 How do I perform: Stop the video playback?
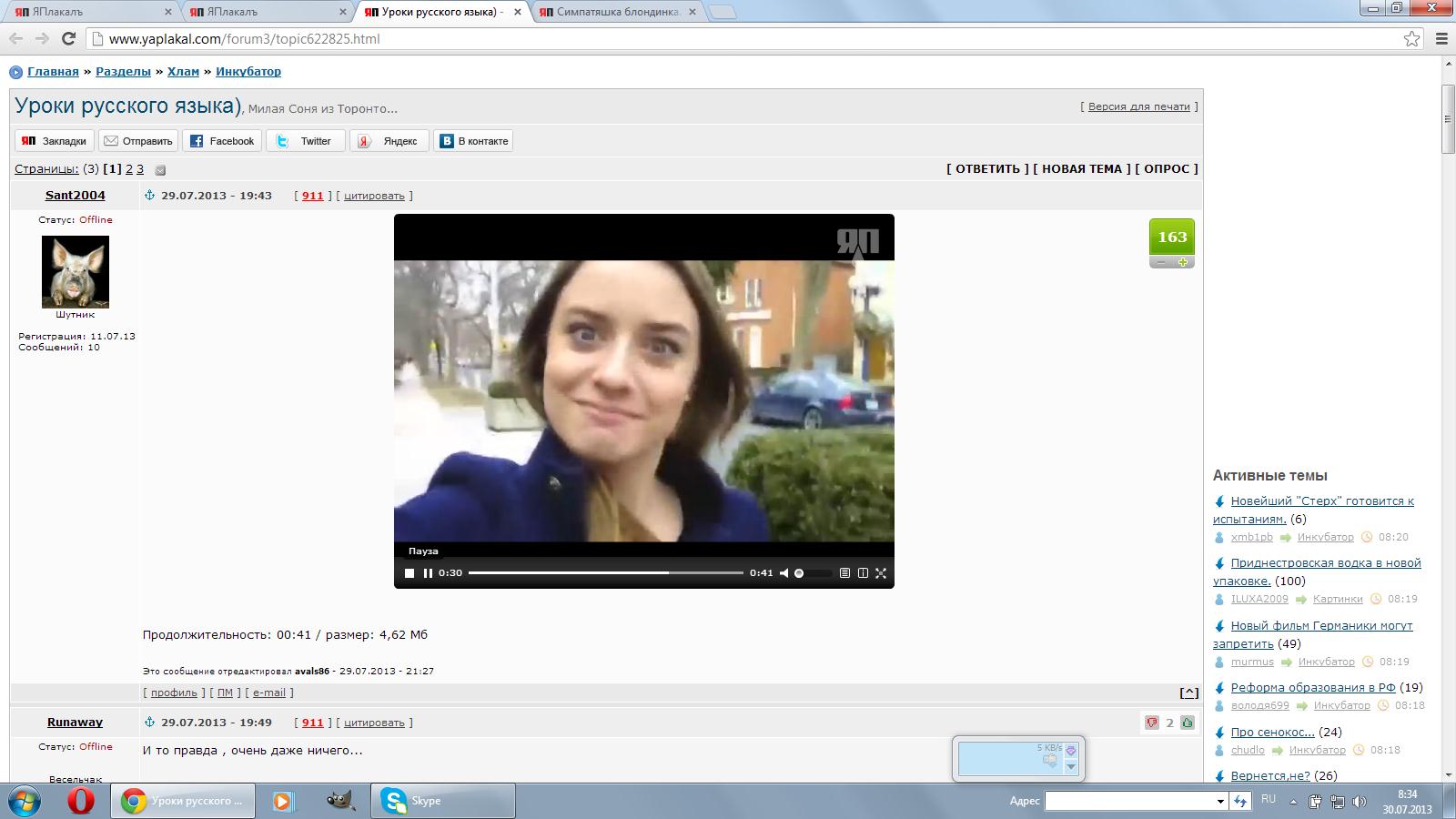point(409,573)
